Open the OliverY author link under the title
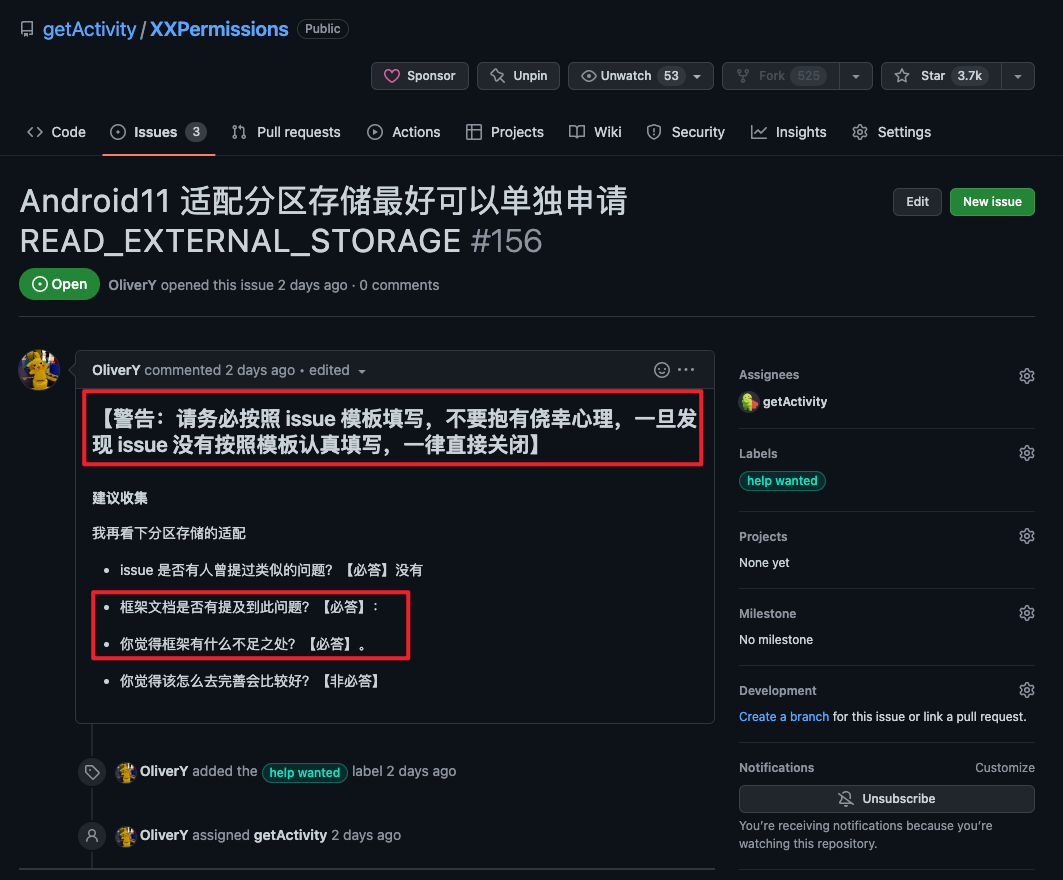1063x880 pixels. click(132, 285)
